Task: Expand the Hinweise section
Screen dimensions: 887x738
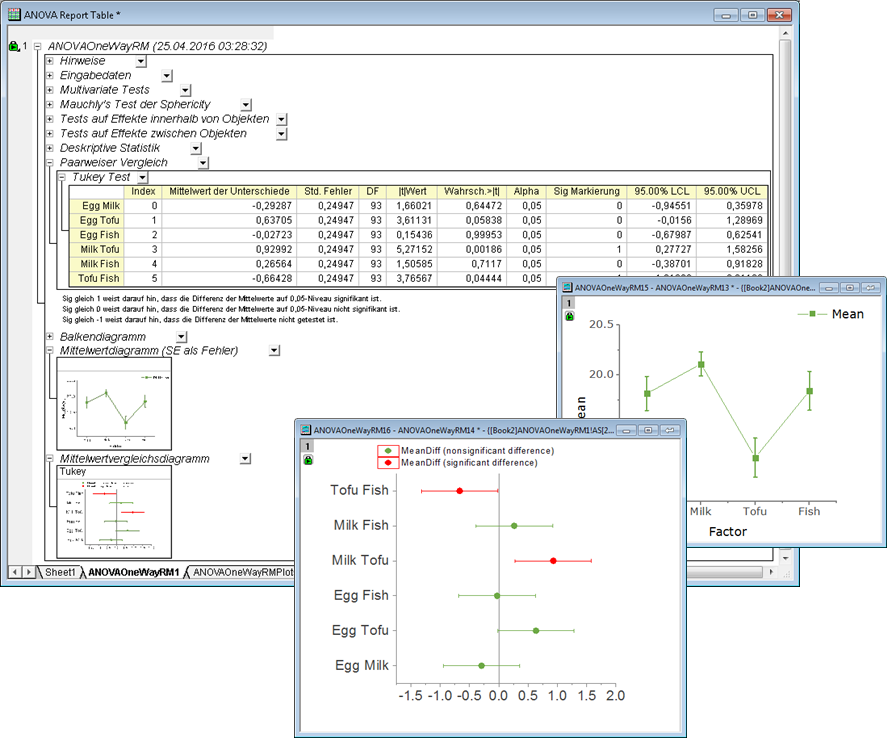Action: (x=50, y=61)
